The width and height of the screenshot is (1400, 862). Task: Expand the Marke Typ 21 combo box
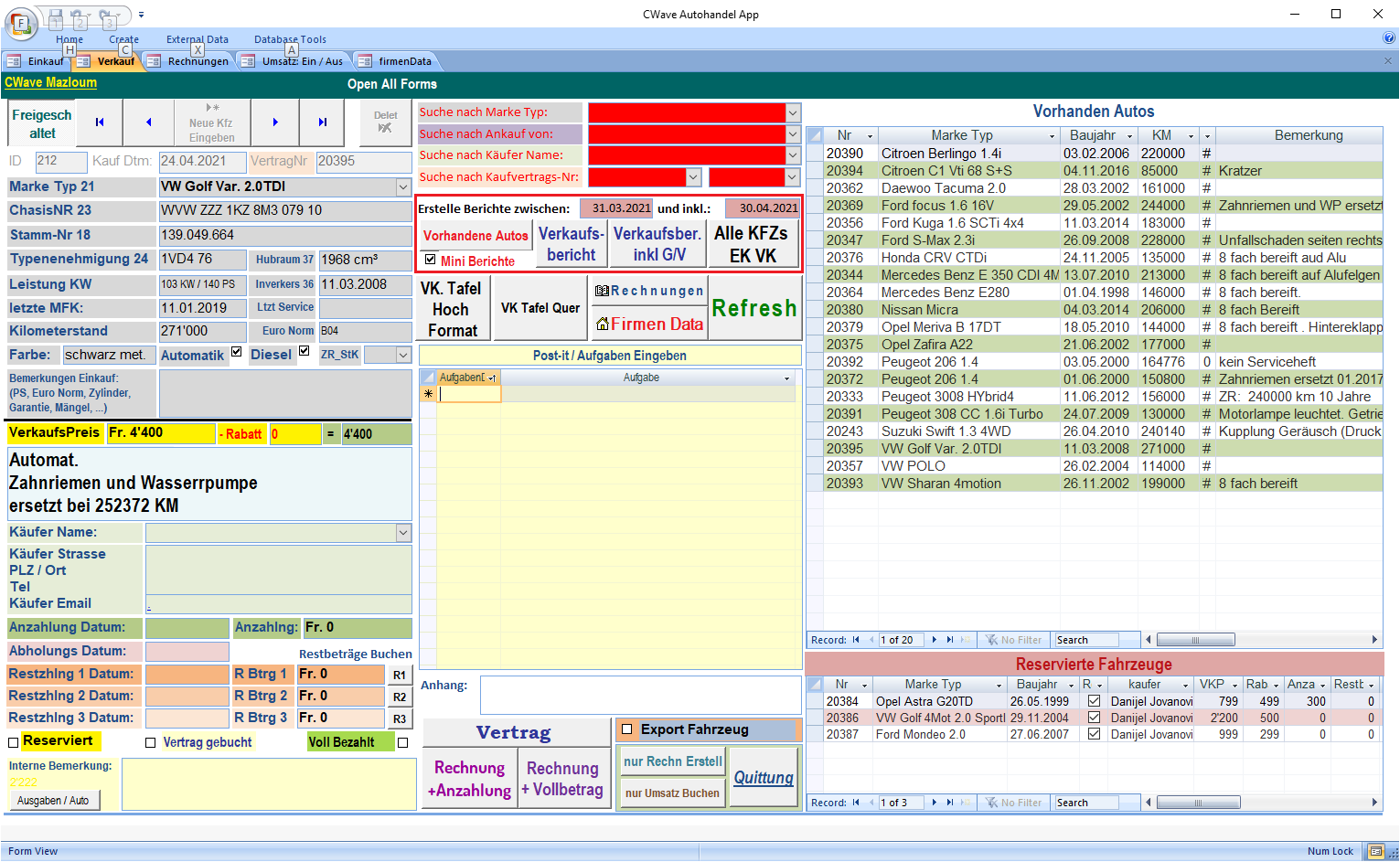(403, 186)
